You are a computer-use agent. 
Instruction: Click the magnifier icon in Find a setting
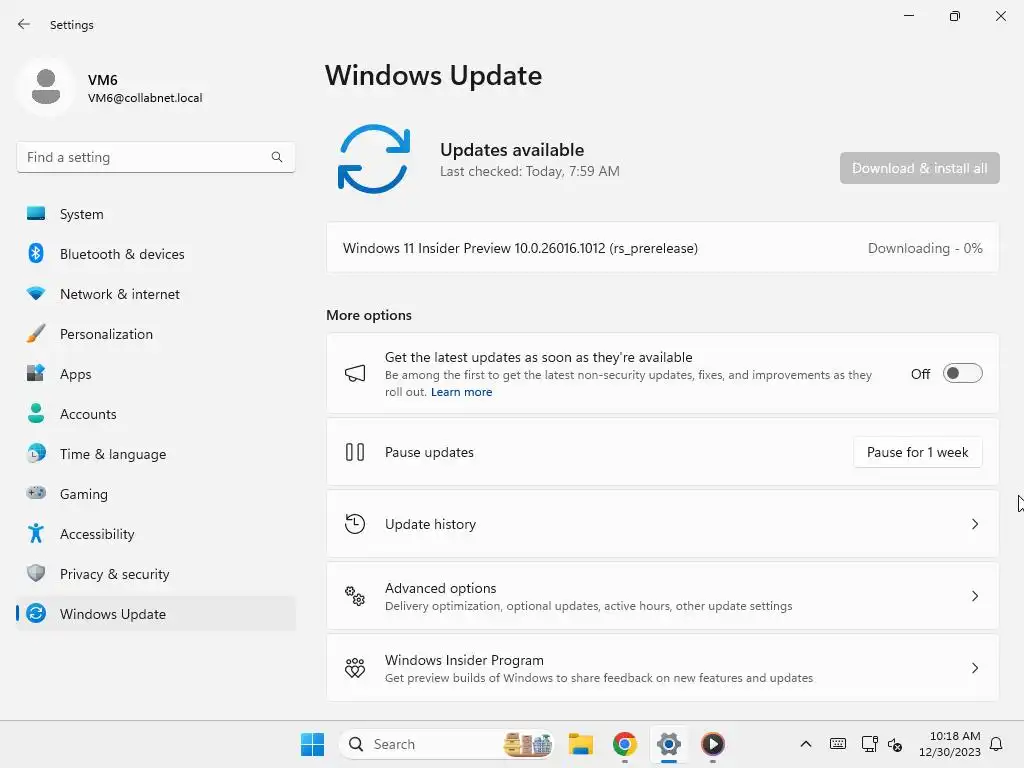[x=277, y=157]
